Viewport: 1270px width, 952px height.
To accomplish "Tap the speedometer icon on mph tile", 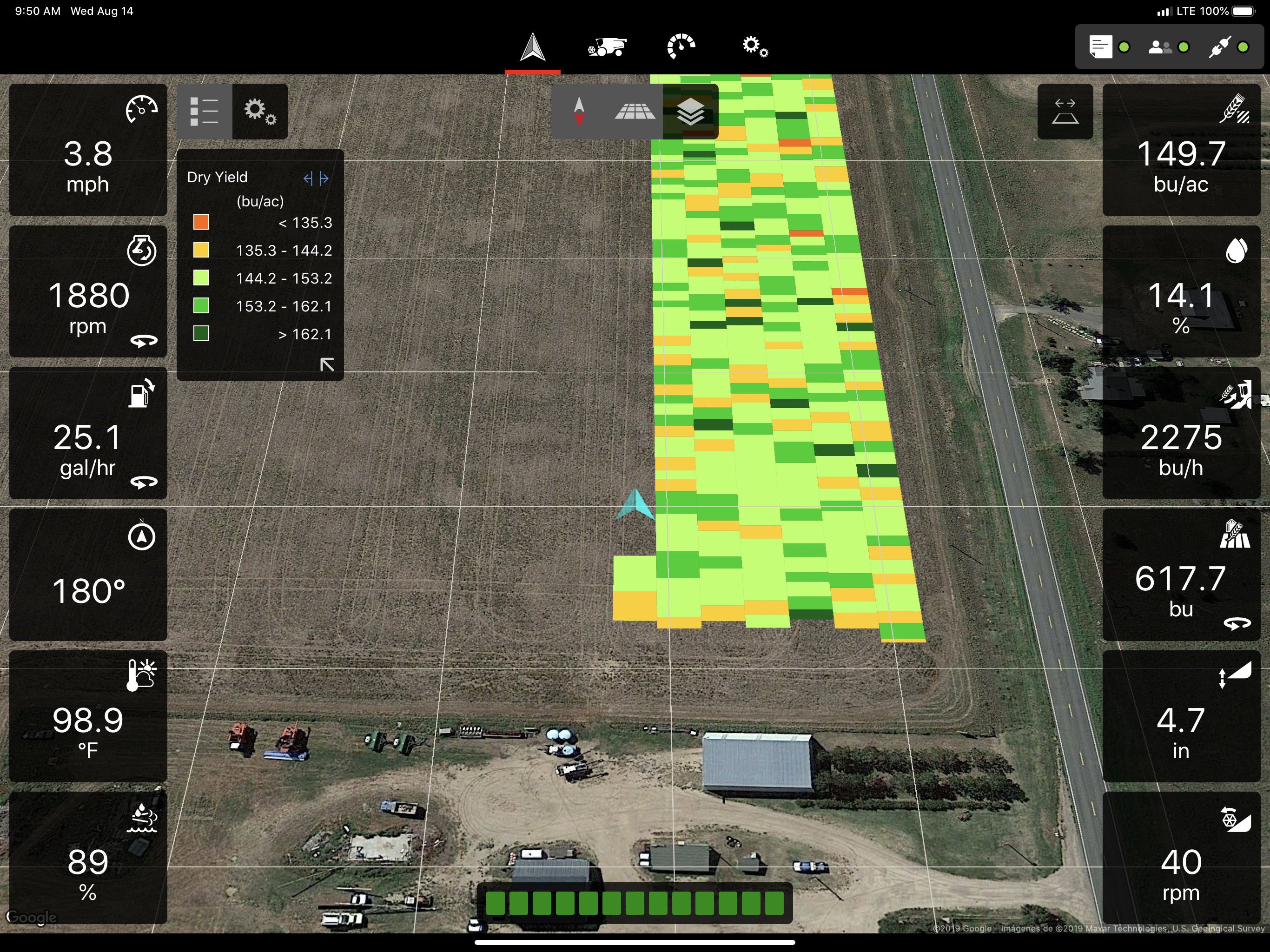I will (142, 109).
